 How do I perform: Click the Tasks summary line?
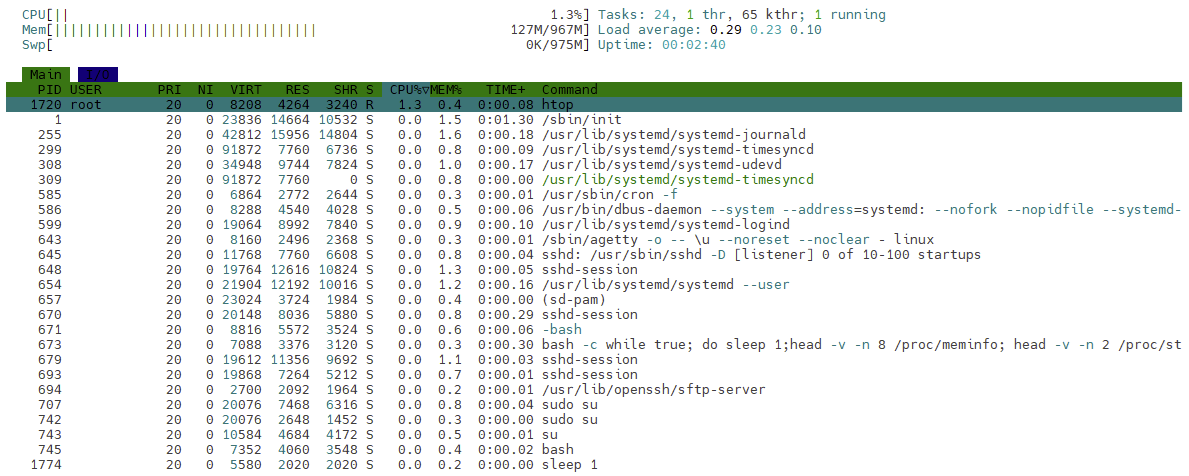tap(742, 14)
